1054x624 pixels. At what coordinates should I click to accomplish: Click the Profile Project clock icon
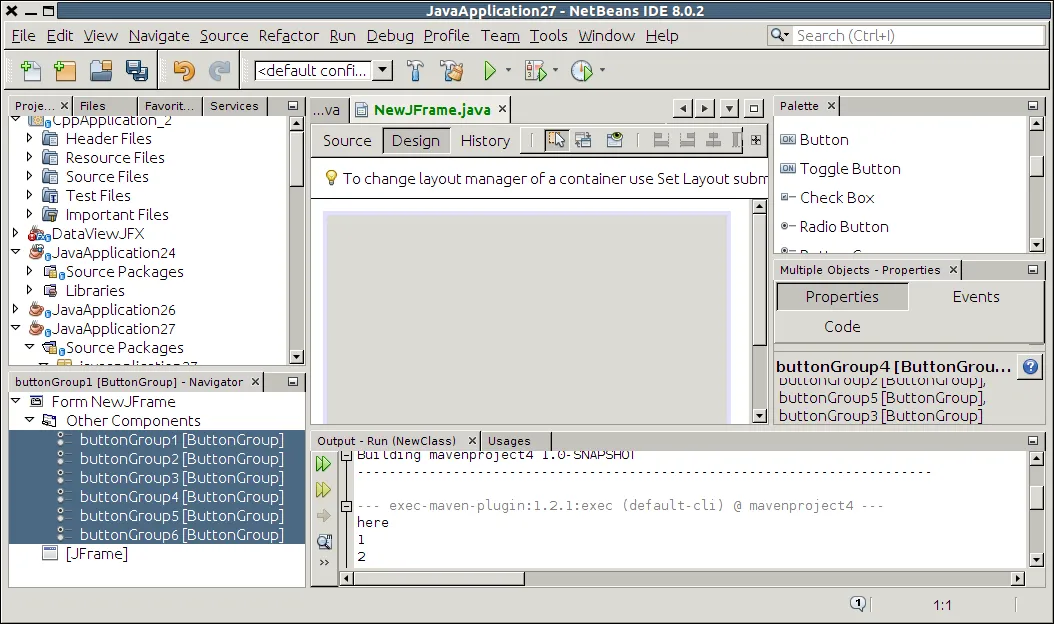(581, 71)
